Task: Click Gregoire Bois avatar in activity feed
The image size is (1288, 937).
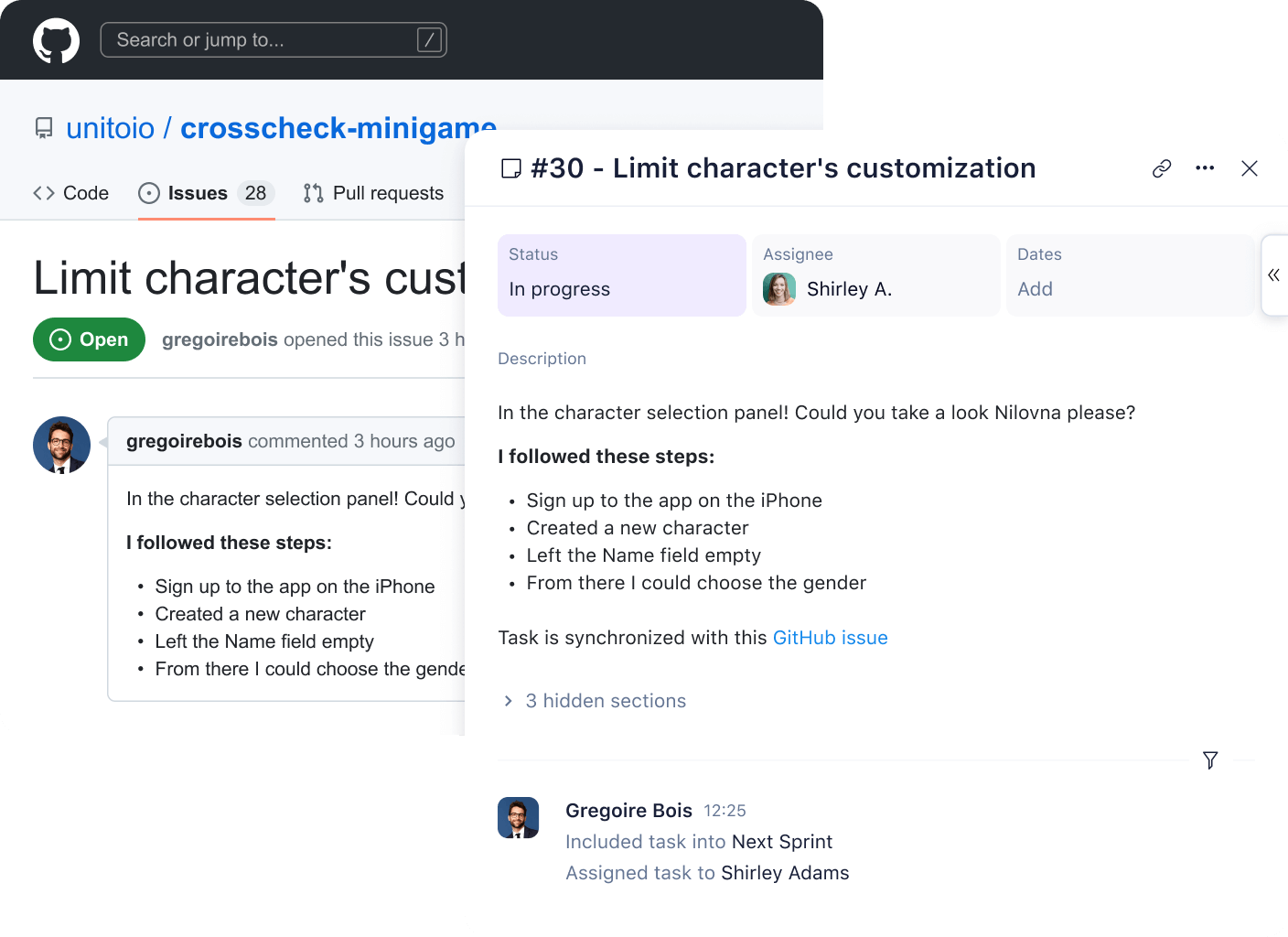Action: [x=518, y=817]
